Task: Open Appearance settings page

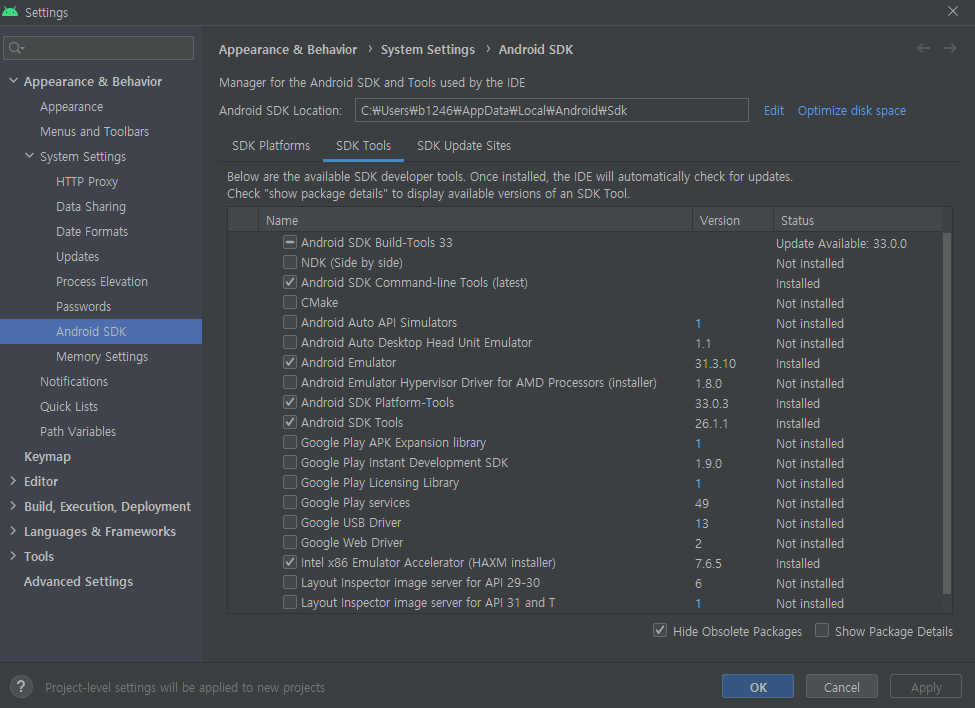Action: click(x=72, y=106)
